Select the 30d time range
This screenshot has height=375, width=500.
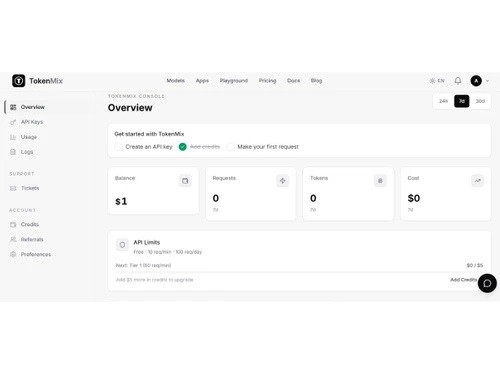480,101
